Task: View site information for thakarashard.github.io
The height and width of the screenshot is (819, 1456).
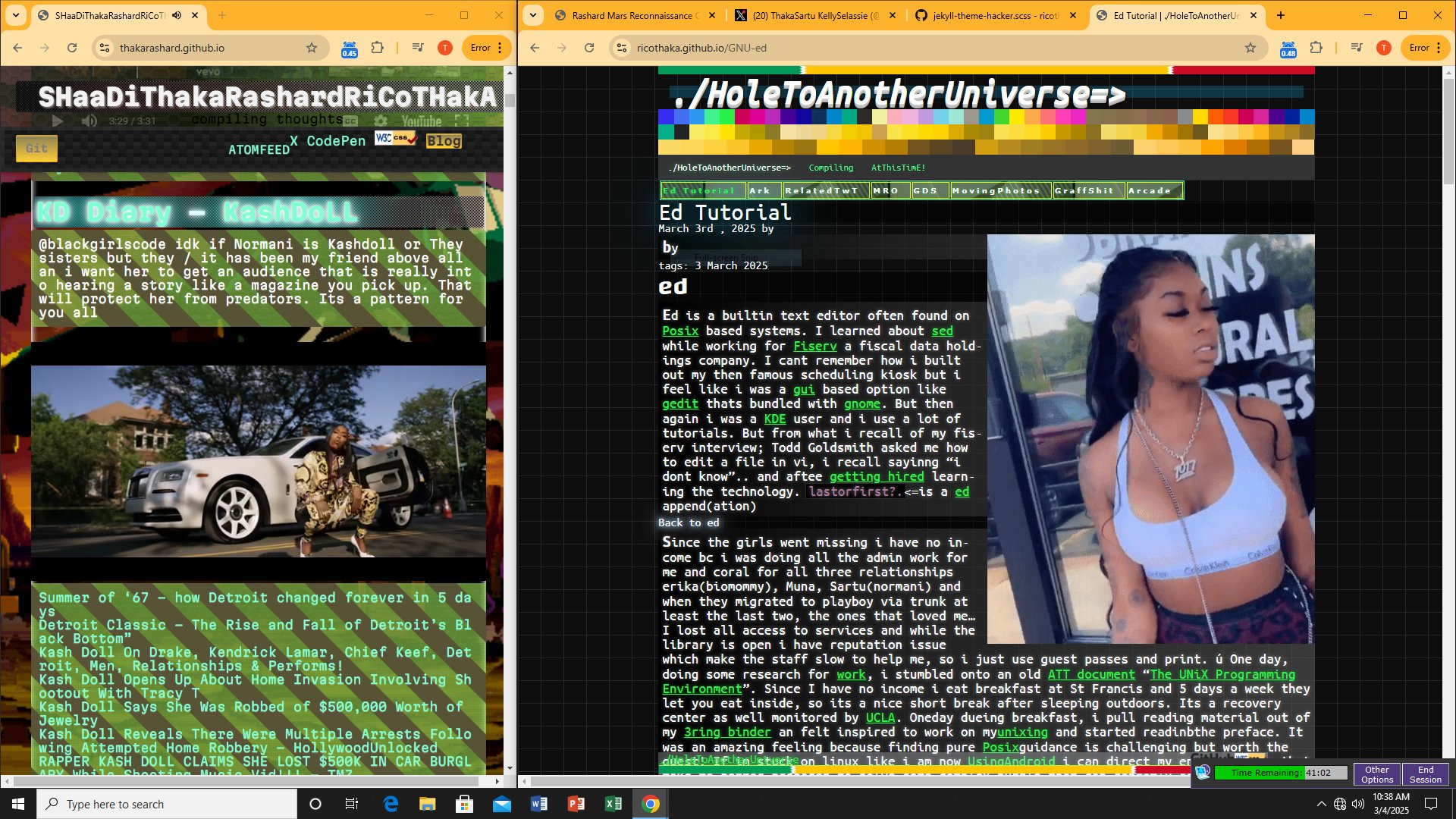Action: tap(104, 48)
